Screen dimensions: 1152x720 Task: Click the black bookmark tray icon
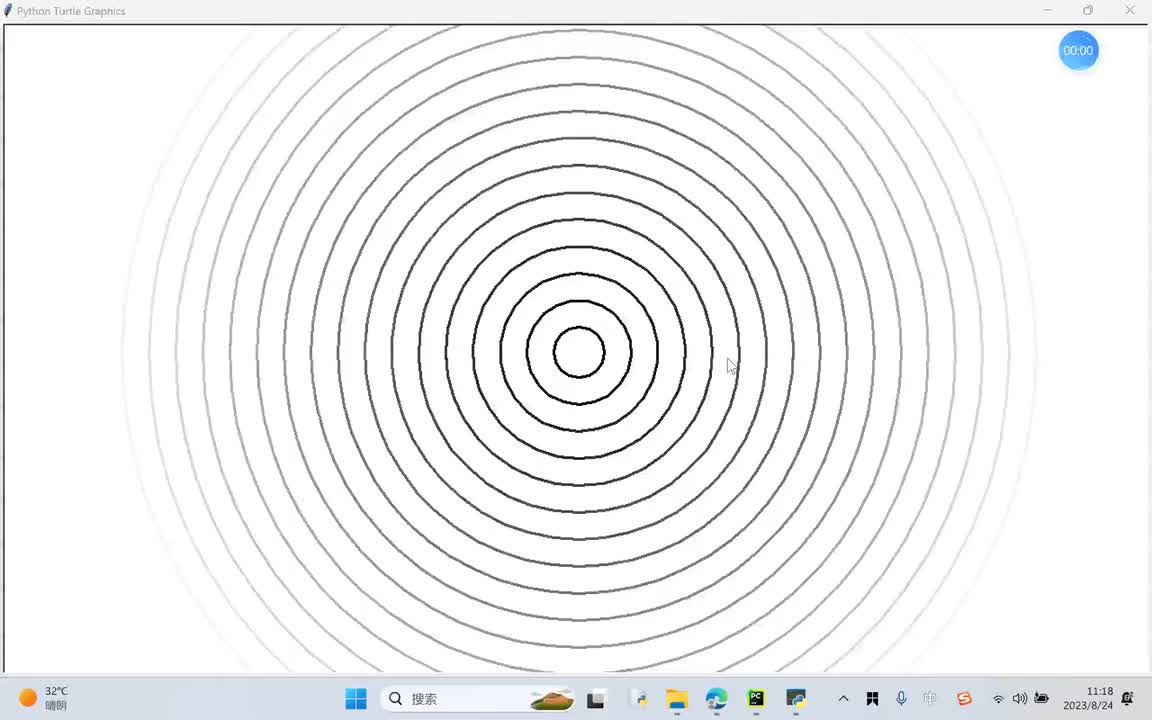point(872,699)
